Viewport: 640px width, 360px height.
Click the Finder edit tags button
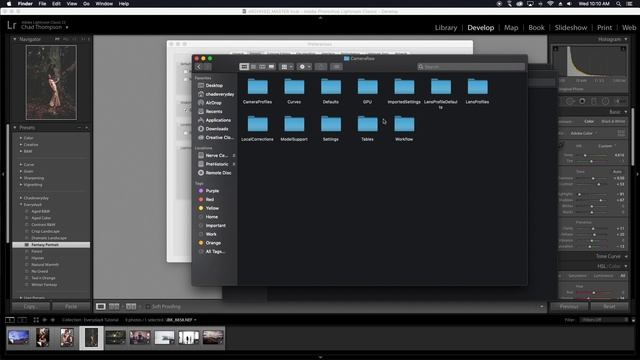tap(336, 67)
